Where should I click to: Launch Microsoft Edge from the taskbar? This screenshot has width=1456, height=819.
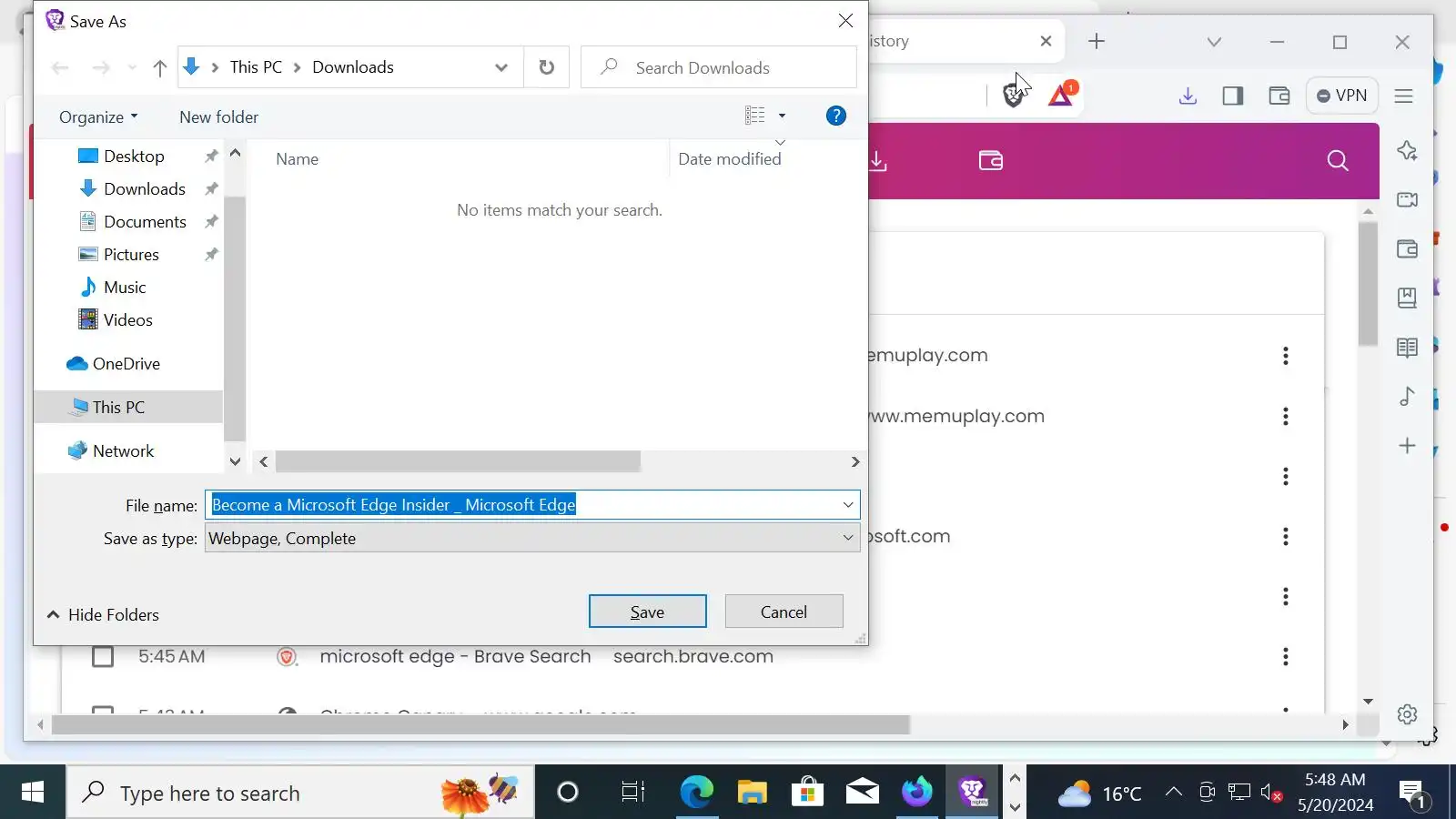[697, 793]
